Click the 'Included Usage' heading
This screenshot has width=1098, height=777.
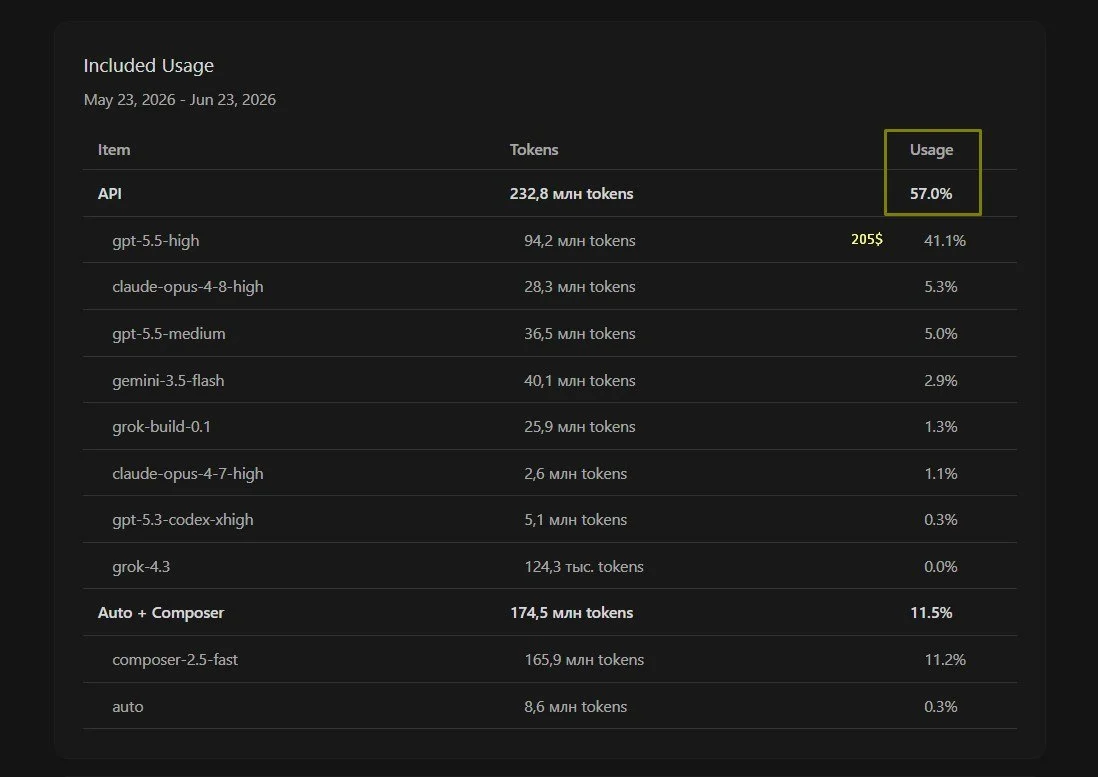click(148, 66)
